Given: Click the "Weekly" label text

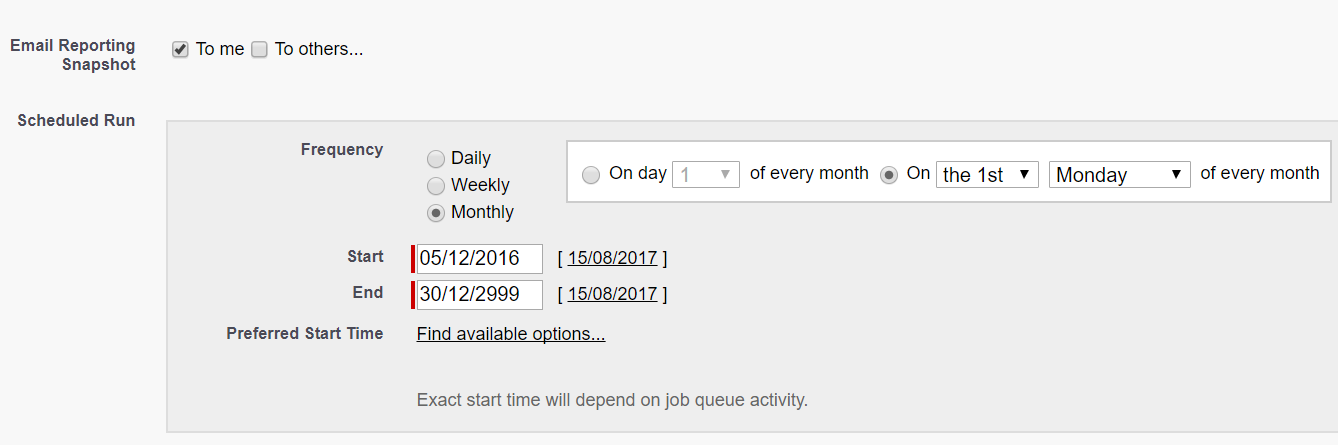Looking at the screenshot, I should click(480, 185).
